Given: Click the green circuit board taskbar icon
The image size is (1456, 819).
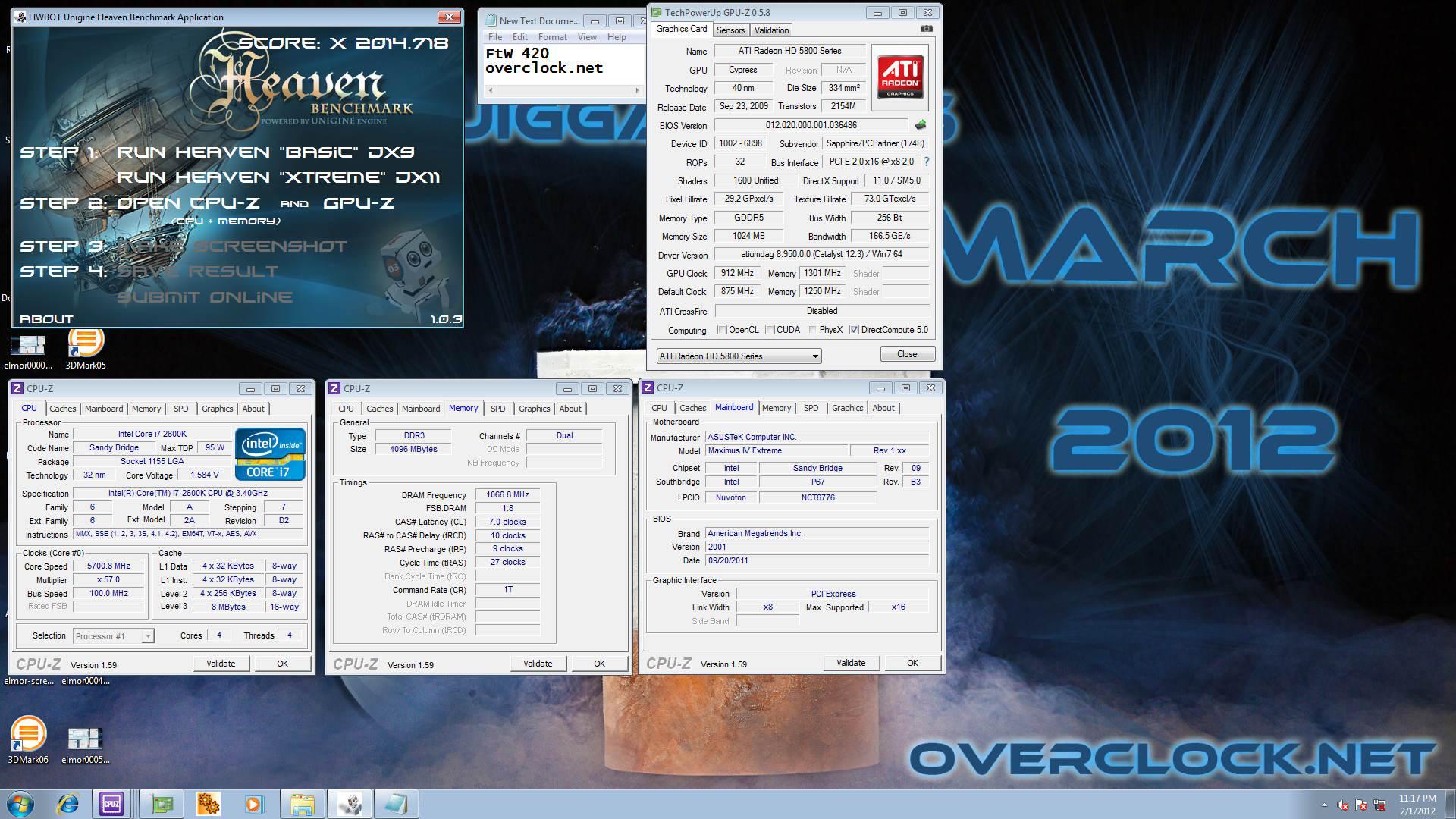Looking at the screenshot, I should pos(162,804).
